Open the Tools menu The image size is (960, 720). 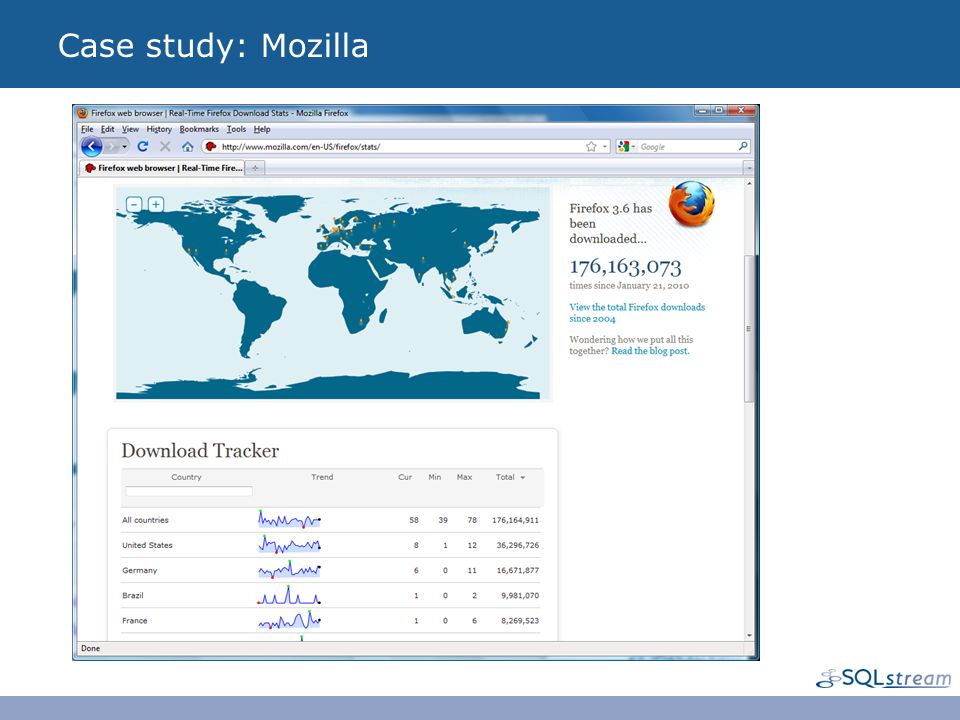pos(236,129)
